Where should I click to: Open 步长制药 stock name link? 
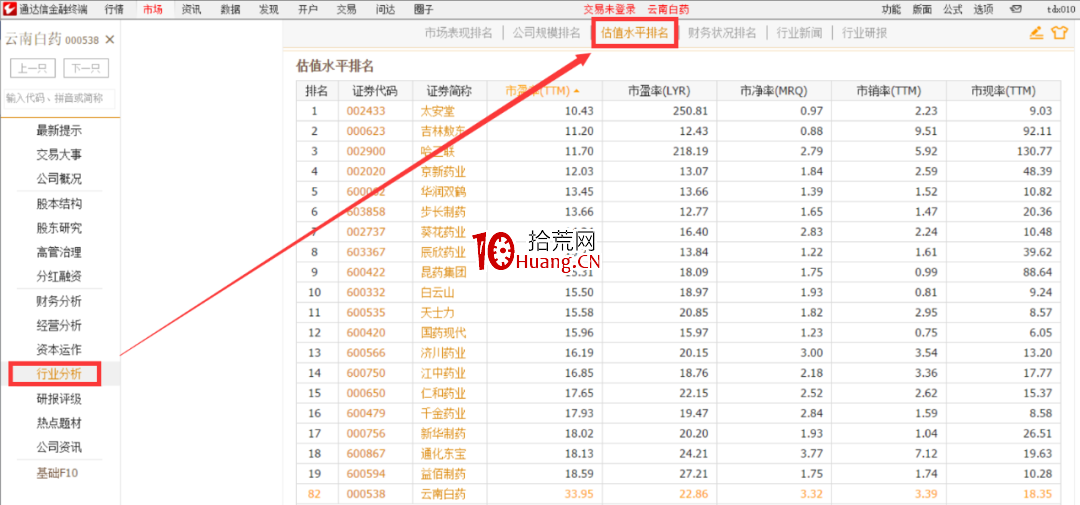(443, 212)
